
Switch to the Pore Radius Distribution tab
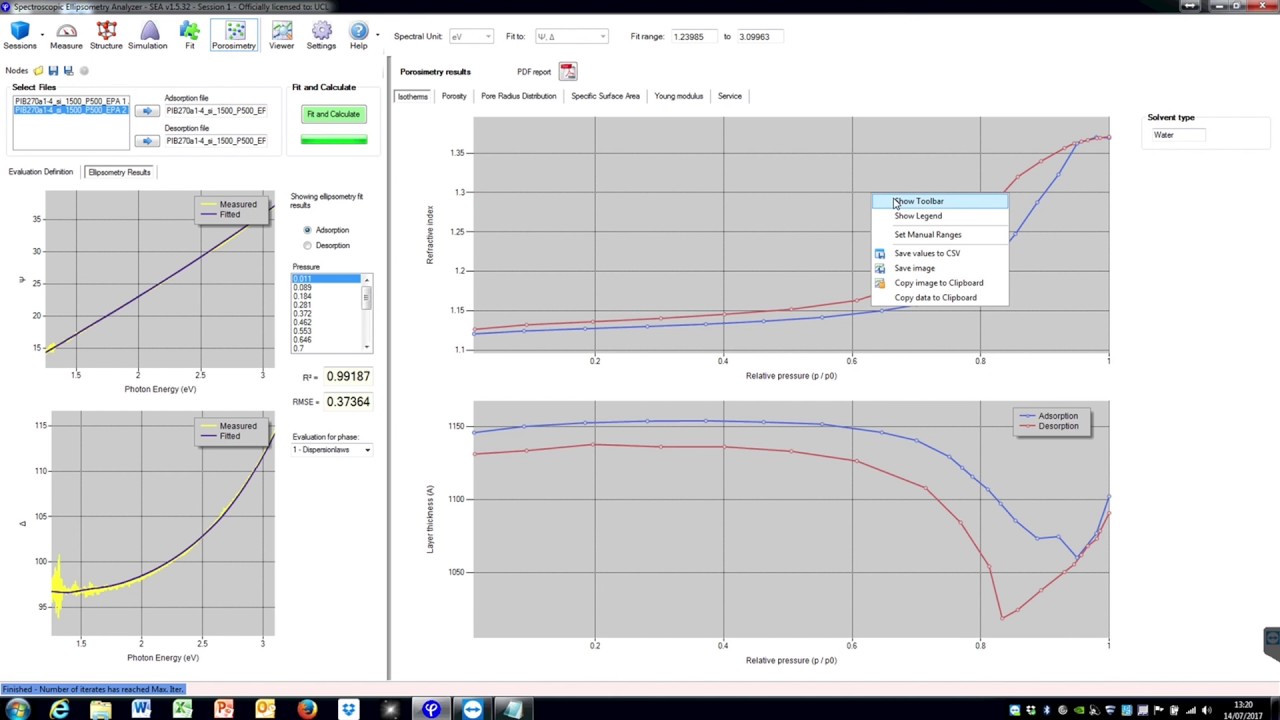point(518,96)
